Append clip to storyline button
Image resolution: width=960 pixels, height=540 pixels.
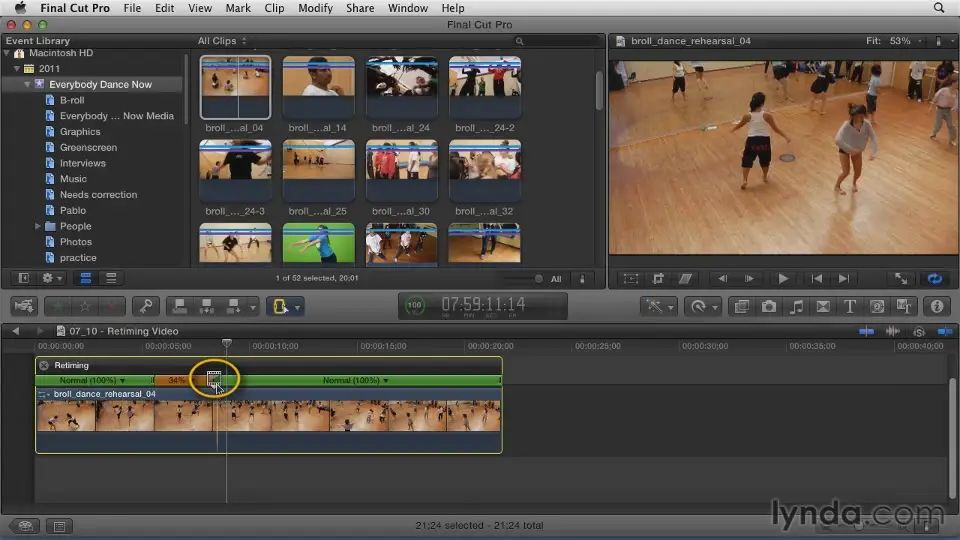(233, 306)
